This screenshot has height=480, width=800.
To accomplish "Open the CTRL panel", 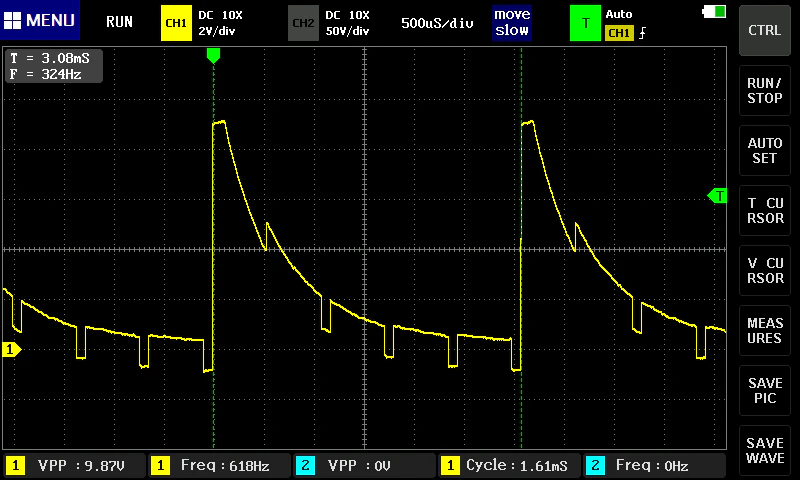I will pyautogui.click(x=764, y=30).
